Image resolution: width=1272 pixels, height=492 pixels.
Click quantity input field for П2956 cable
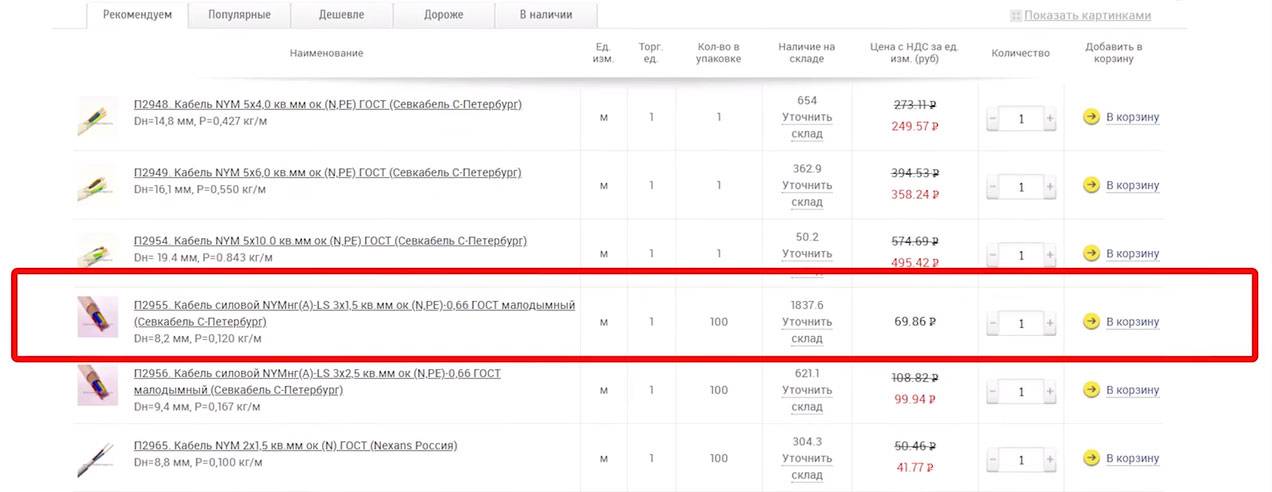pos(1021,392)
